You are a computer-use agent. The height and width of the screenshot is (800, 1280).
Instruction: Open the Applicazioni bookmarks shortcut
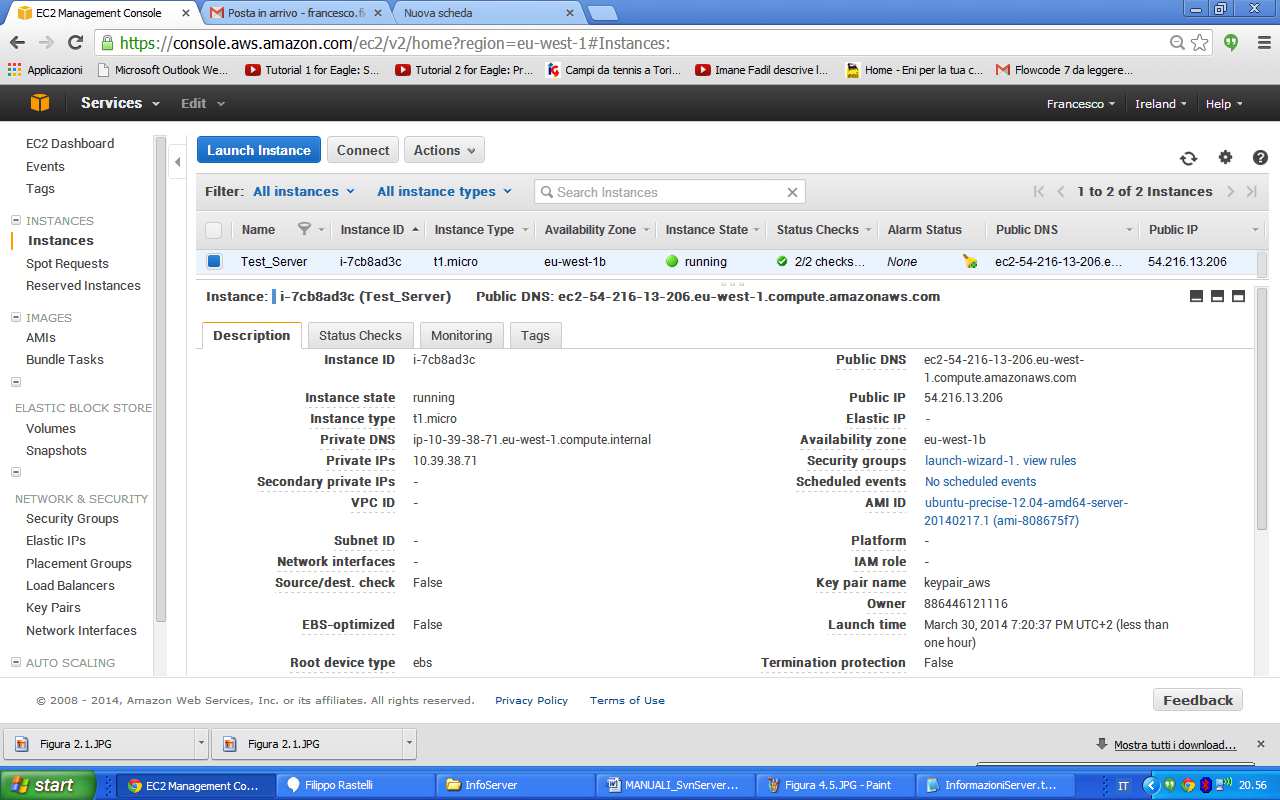pos(45,70)
